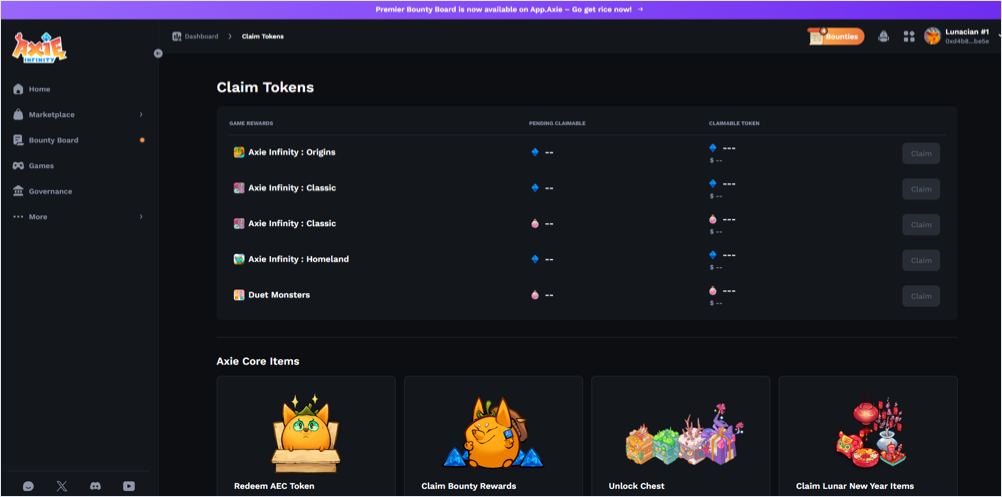Click the Duet Monsters pending SLP potion icon
1002x497 pixels.
coord(535,295)
